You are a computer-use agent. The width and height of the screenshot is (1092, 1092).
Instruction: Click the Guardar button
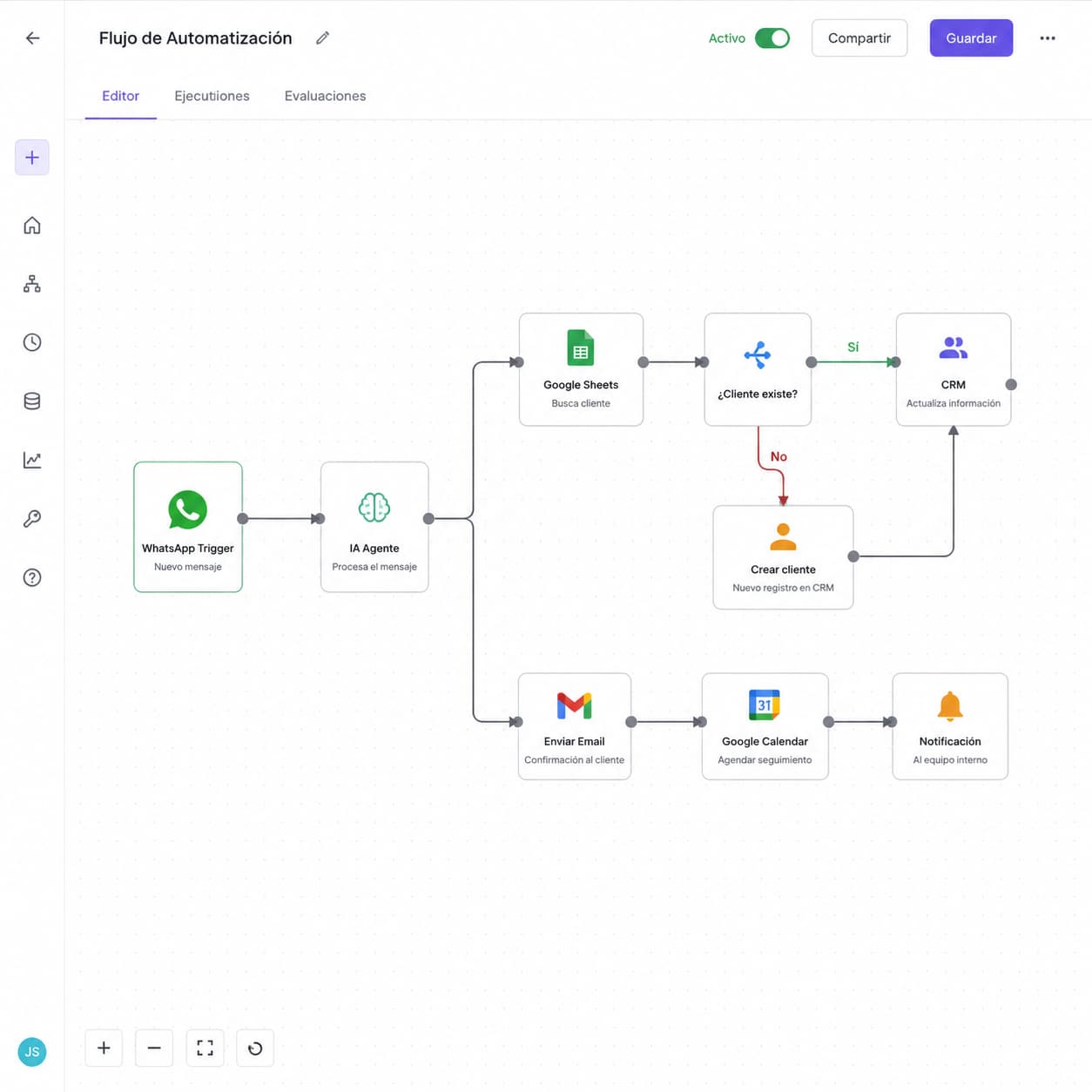pos(971,38)
